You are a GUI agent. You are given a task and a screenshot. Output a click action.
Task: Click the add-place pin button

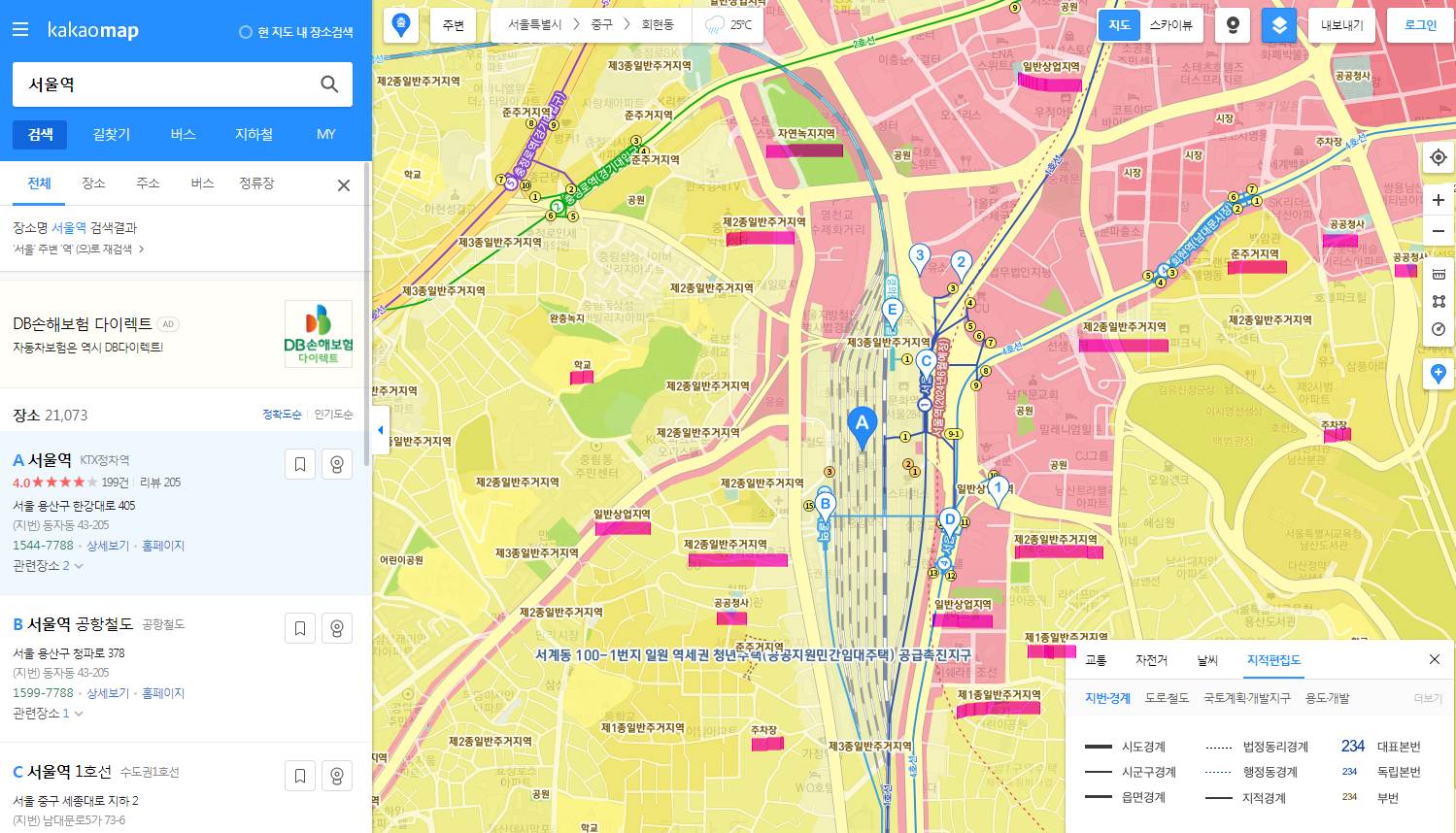tap(1439, 374)
